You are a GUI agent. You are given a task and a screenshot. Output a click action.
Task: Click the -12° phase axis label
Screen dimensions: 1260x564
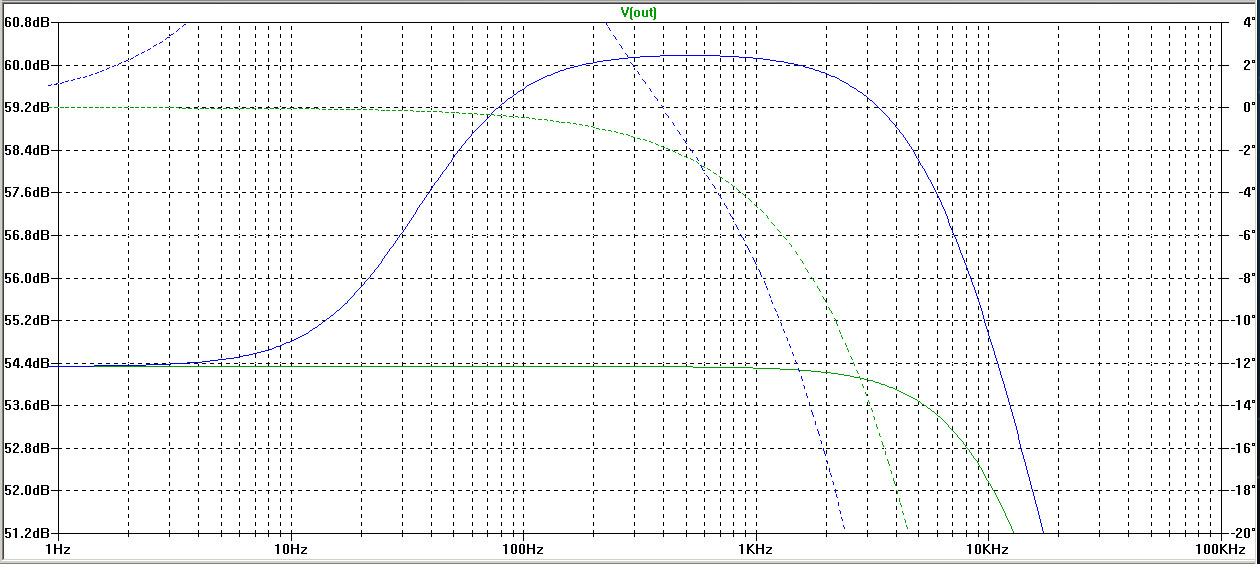[x=1241, y=363]
